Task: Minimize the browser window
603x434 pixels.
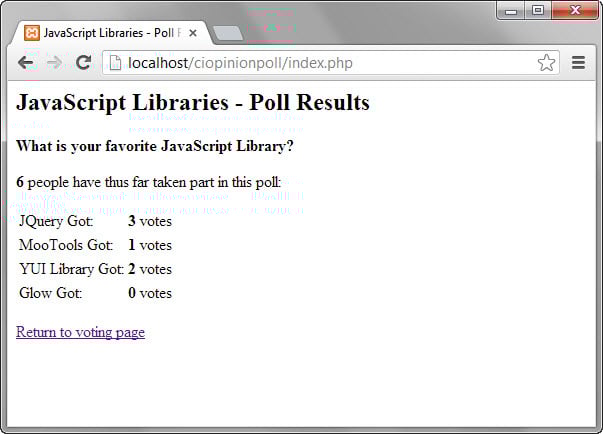Action: (x=512, y=11)
